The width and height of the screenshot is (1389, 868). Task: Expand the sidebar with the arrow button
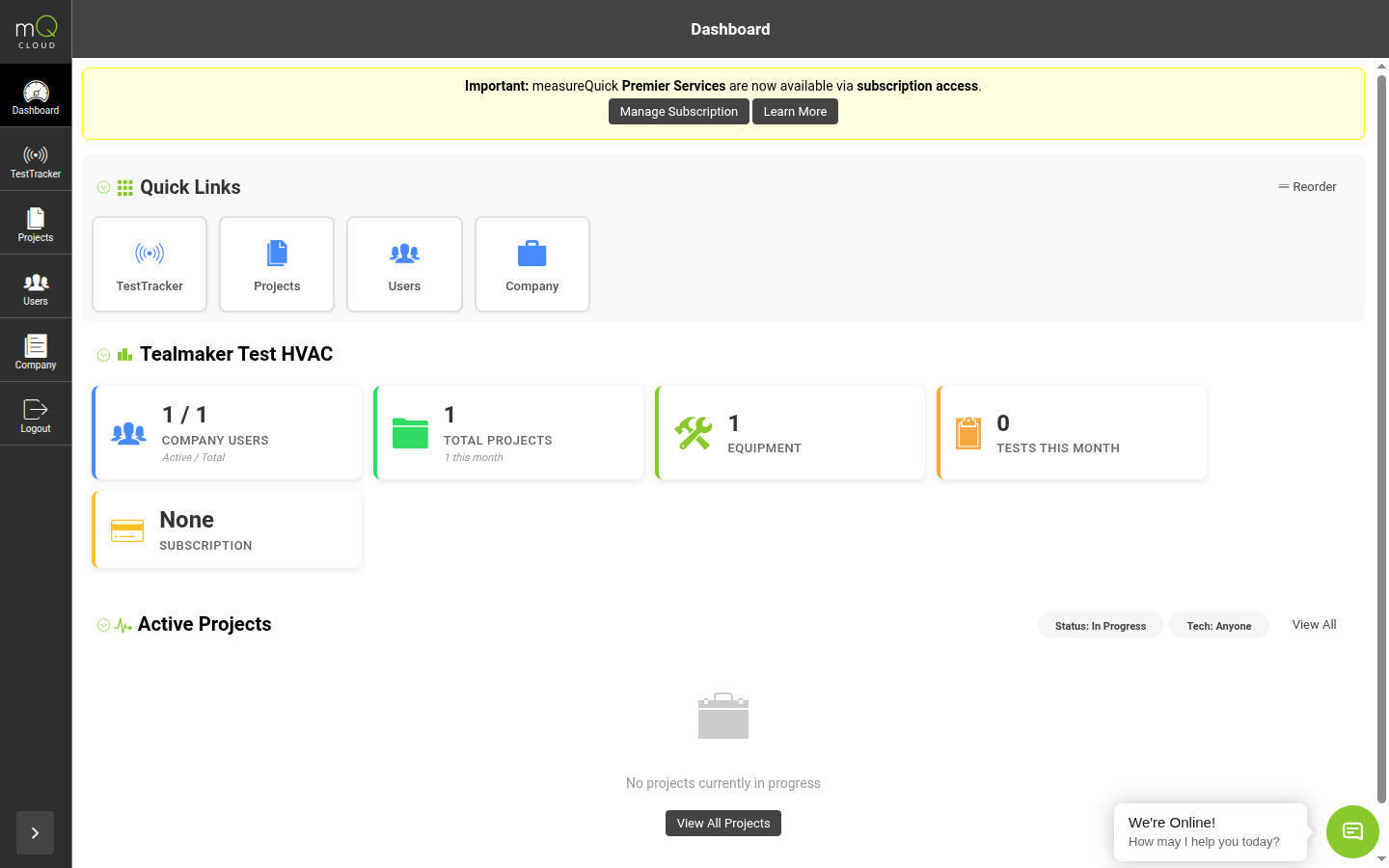(35, 832)
